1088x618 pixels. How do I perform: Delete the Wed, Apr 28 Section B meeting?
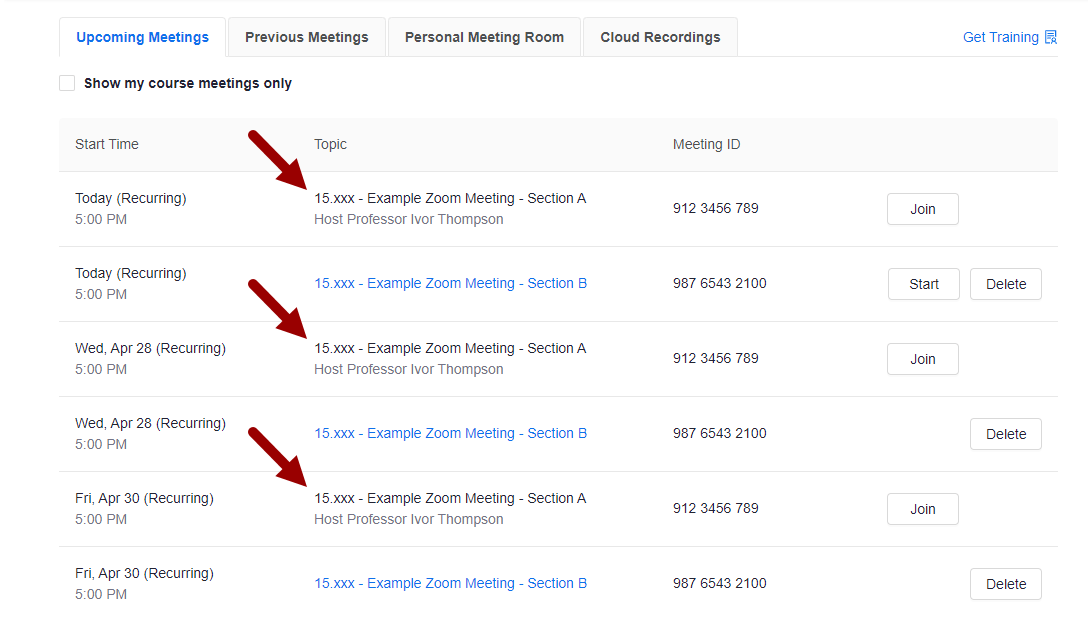[x=1005, y=433]
